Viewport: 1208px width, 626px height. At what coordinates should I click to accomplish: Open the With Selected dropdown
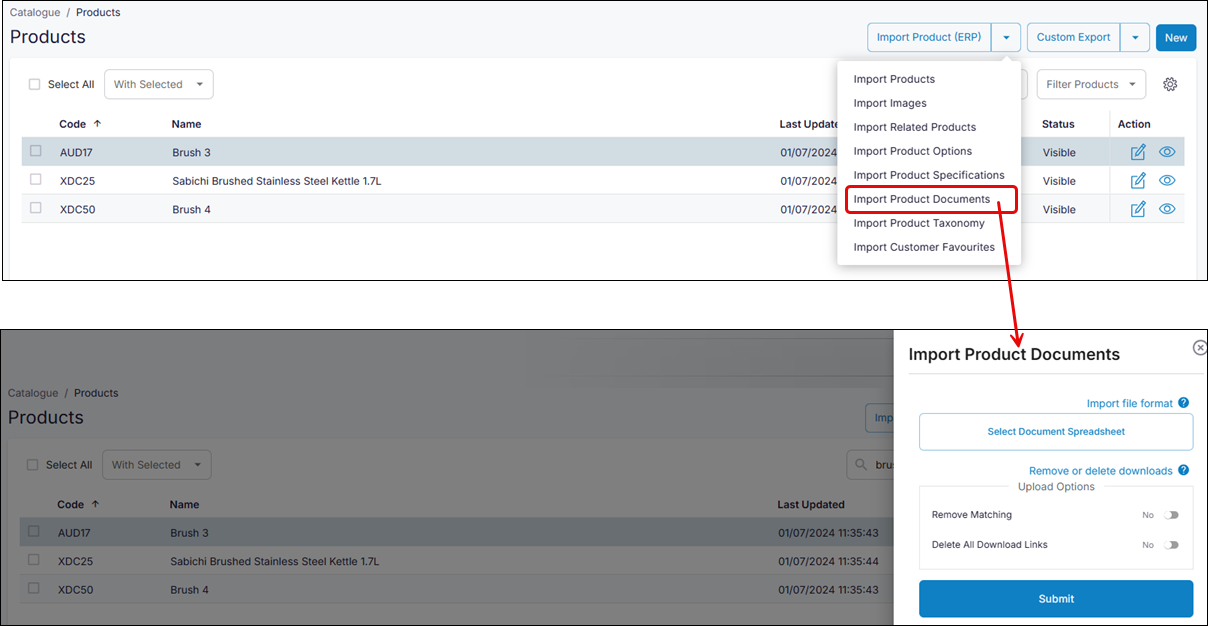[158, 85]
